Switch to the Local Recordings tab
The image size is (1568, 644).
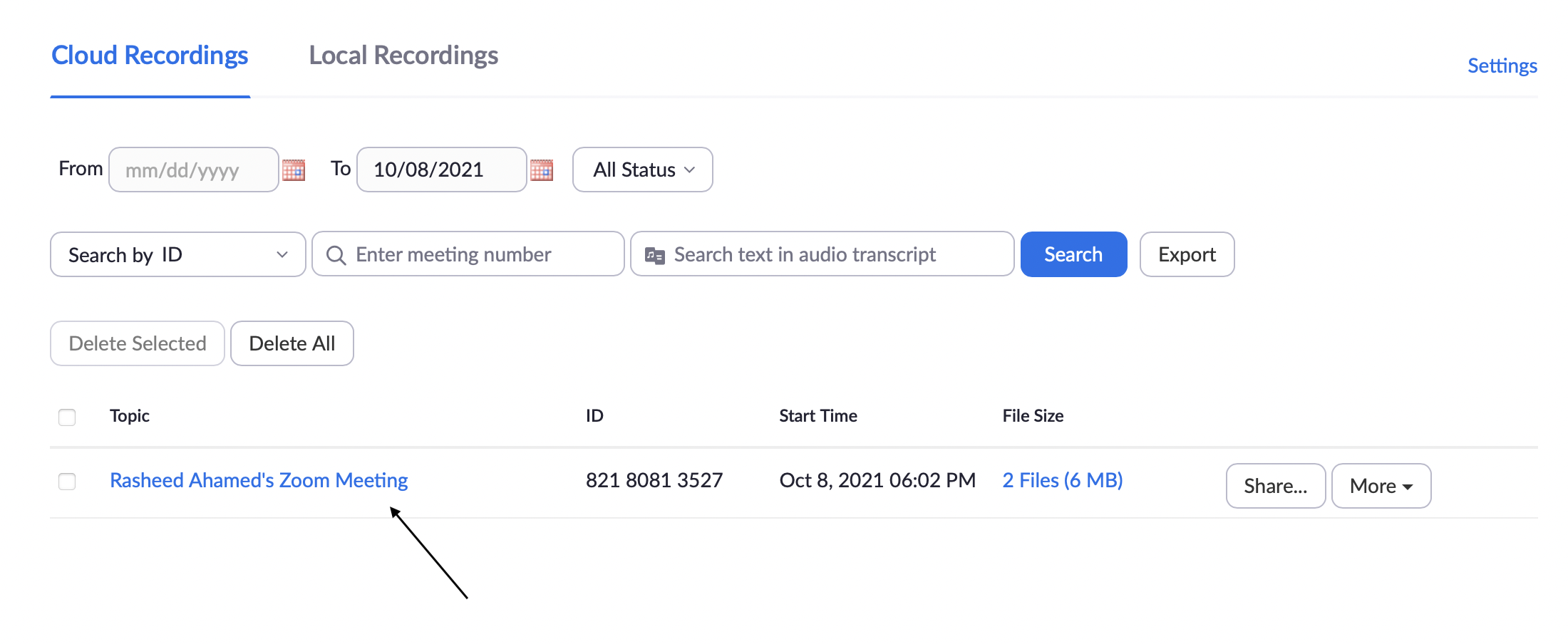tap(403, 56)
